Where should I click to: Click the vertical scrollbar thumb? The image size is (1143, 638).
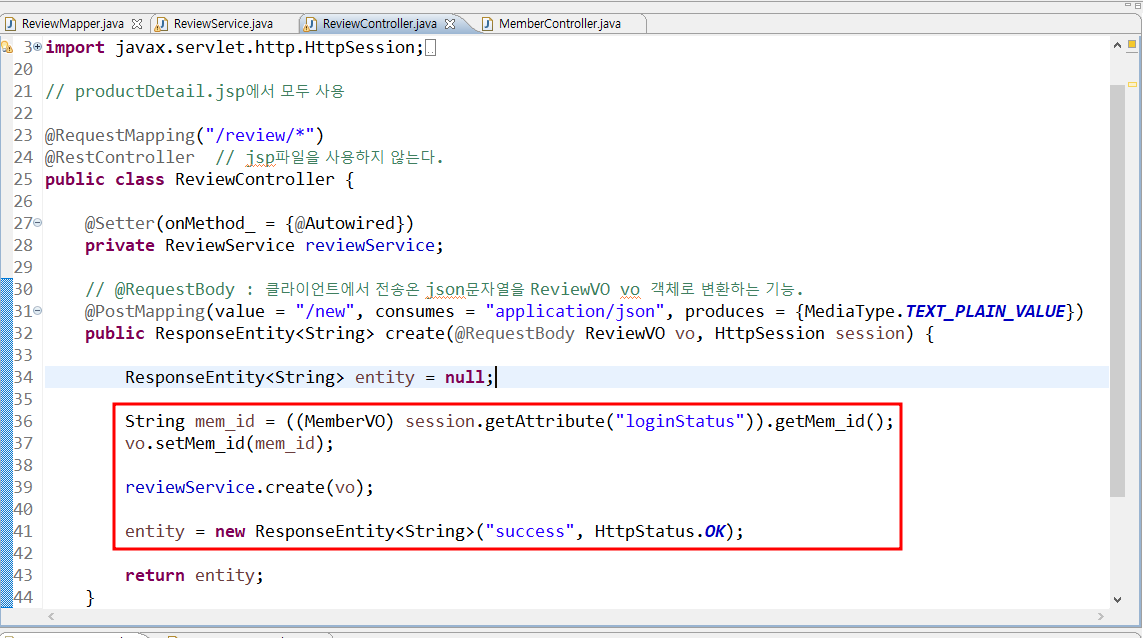pyautogui.click(x=1117, y=290)
